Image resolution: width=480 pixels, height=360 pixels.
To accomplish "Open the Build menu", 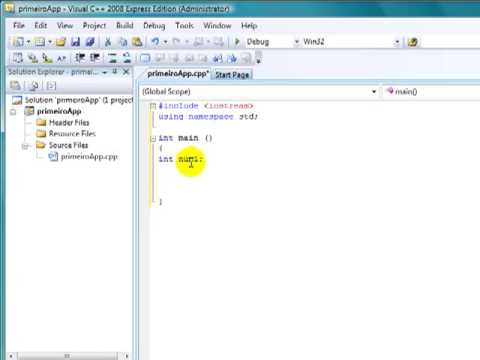I will (125, 25).
